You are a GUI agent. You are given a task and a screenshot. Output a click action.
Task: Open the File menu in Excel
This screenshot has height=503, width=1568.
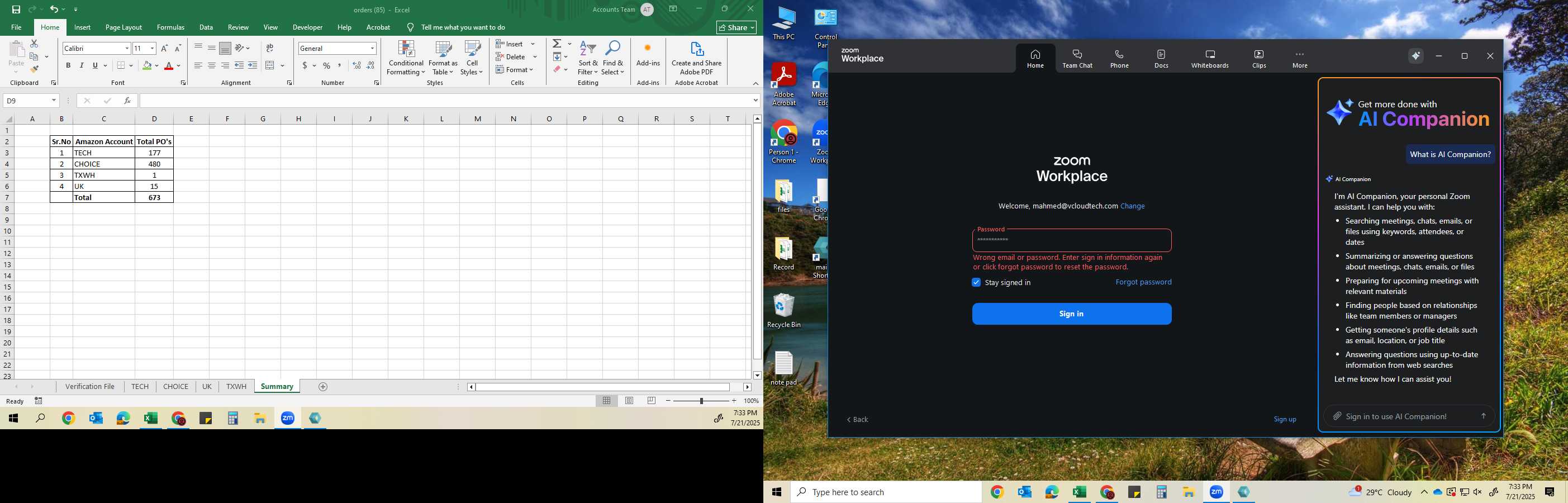point(16,27)
